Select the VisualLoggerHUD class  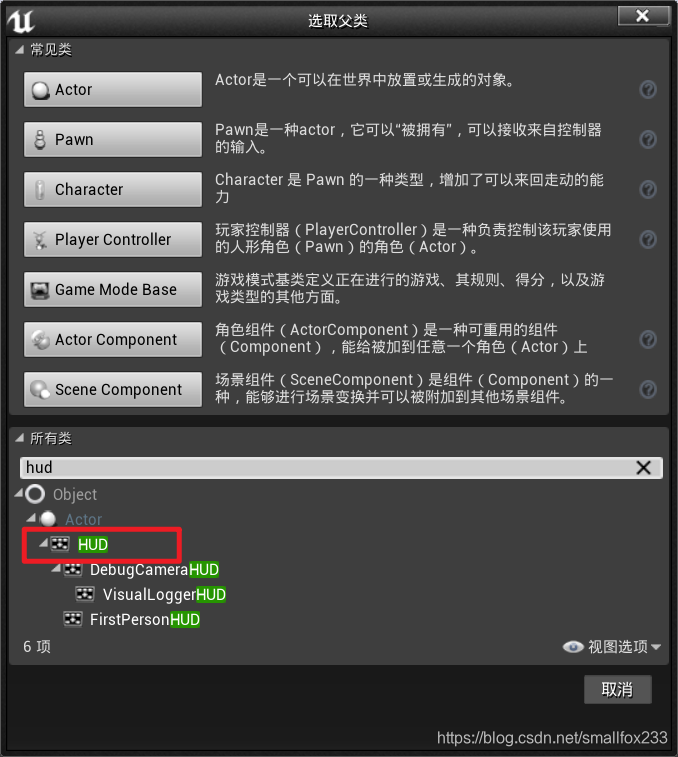(164, 594)
